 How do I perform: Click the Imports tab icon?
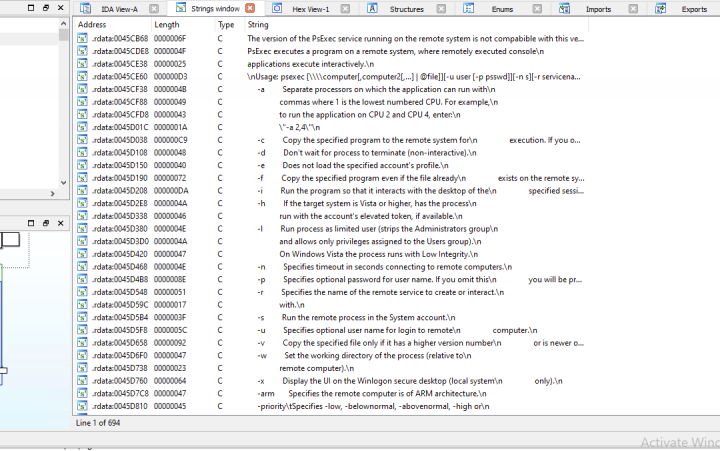point(564,8)
